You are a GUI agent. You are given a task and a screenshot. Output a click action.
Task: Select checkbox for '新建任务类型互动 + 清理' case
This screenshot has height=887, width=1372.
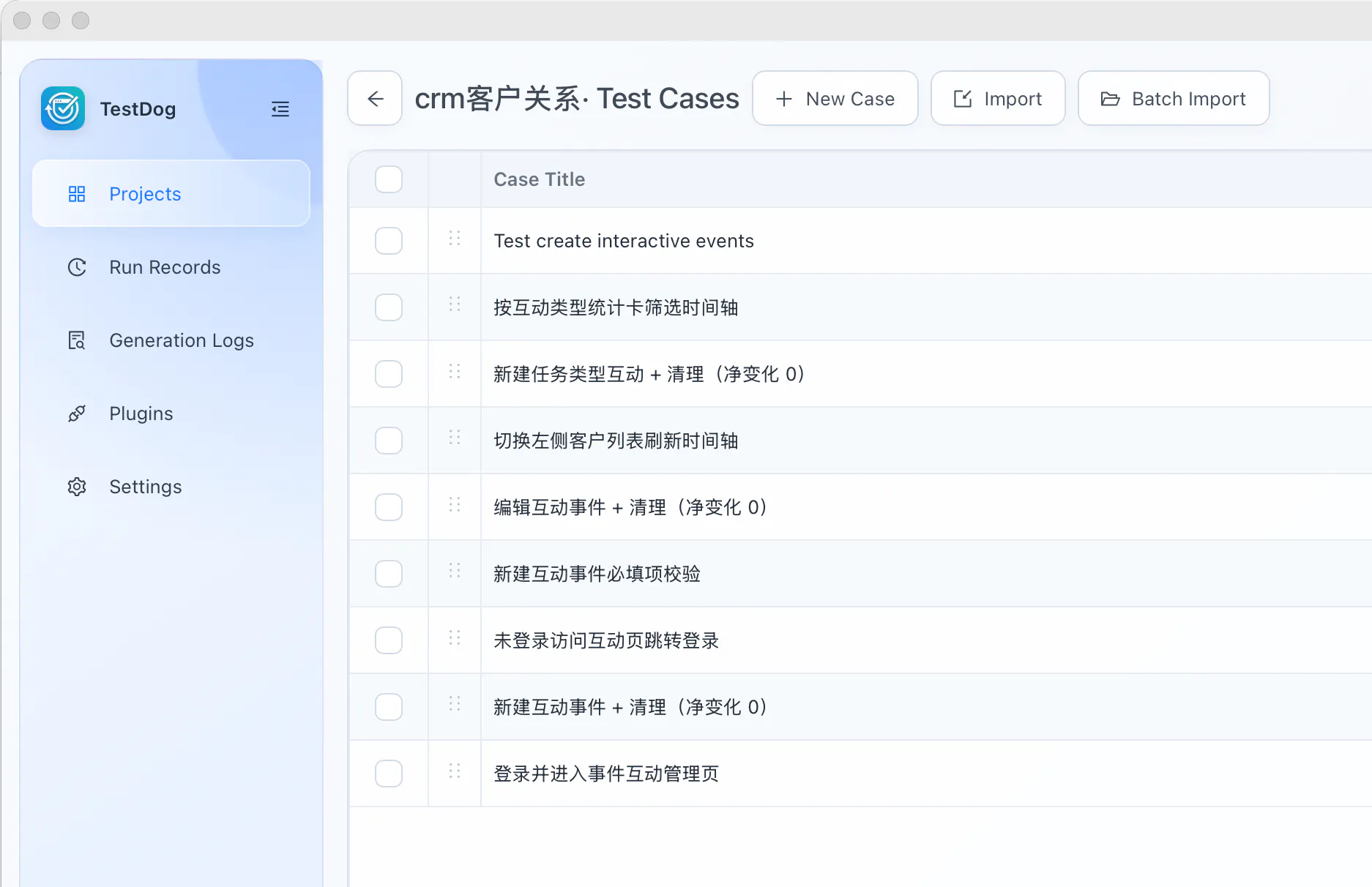coord(389,374)
